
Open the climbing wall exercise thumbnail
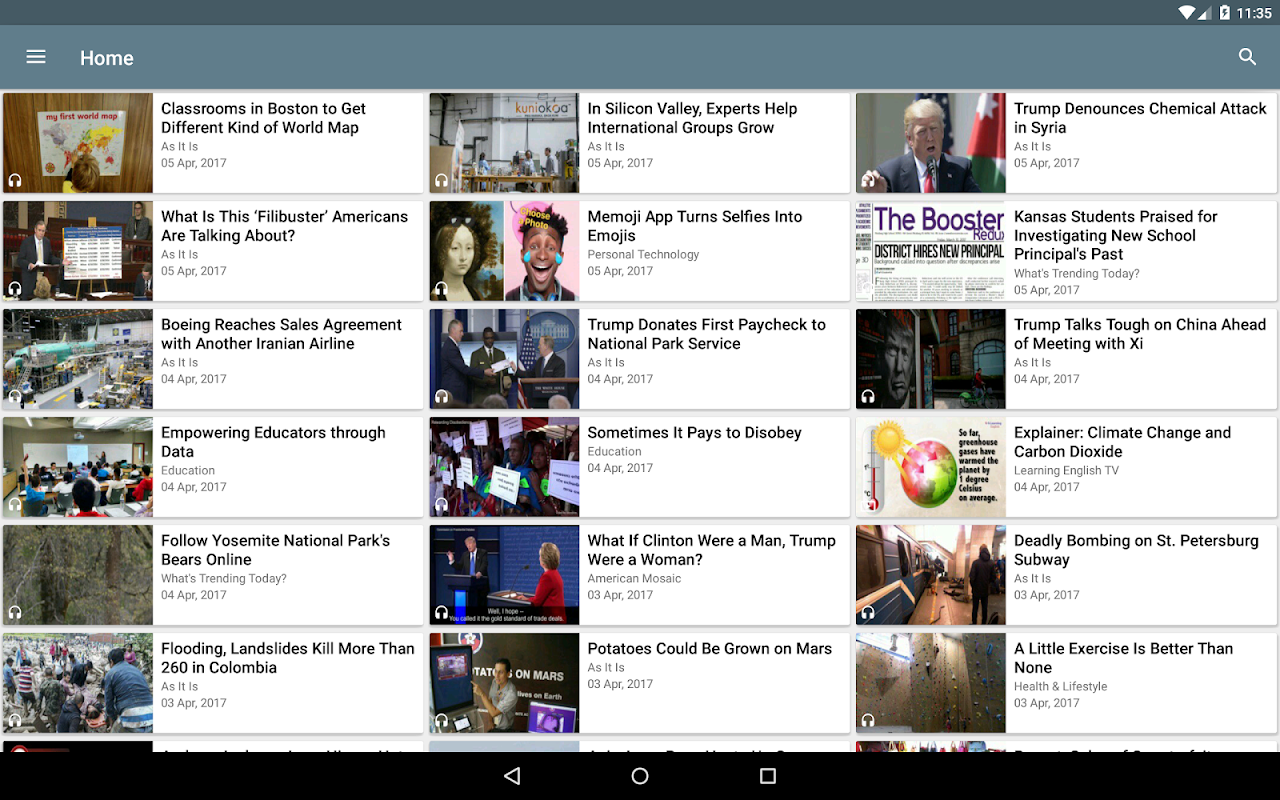click(x=931, y=683)
